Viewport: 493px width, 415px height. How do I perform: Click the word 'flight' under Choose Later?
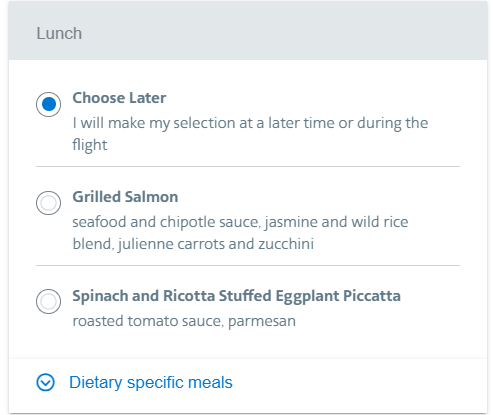[90, 145]
